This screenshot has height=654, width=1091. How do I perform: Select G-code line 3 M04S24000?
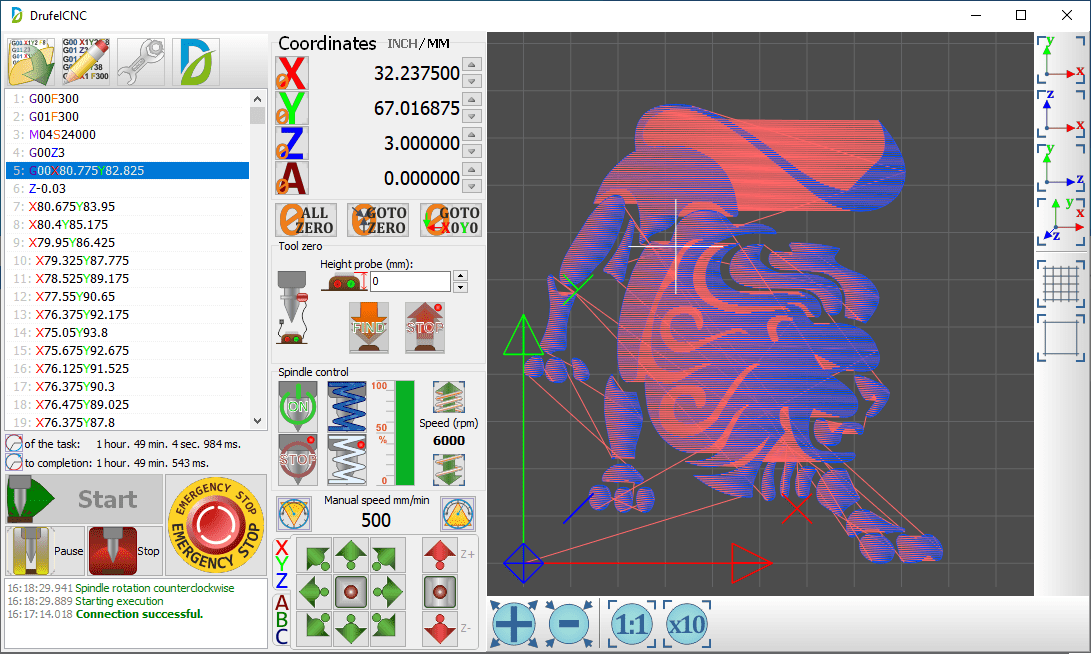(x=127, y=134)
